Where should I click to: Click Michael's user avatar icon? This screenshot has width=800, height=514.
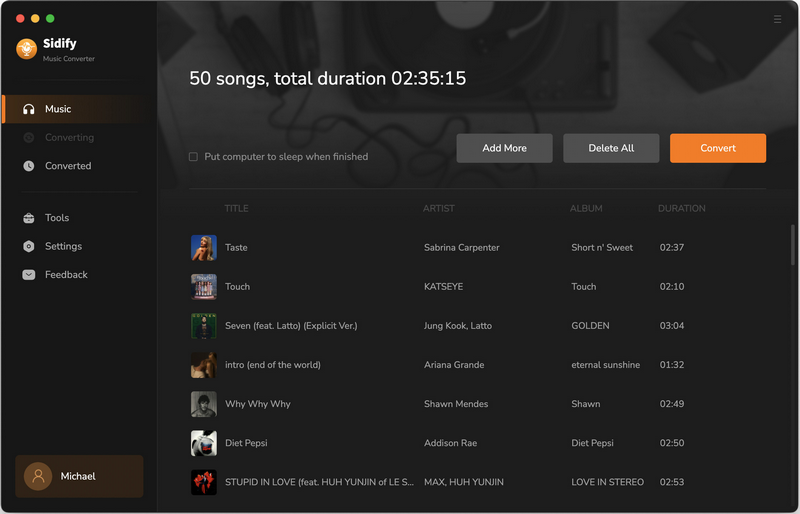[x=38, y=476]
